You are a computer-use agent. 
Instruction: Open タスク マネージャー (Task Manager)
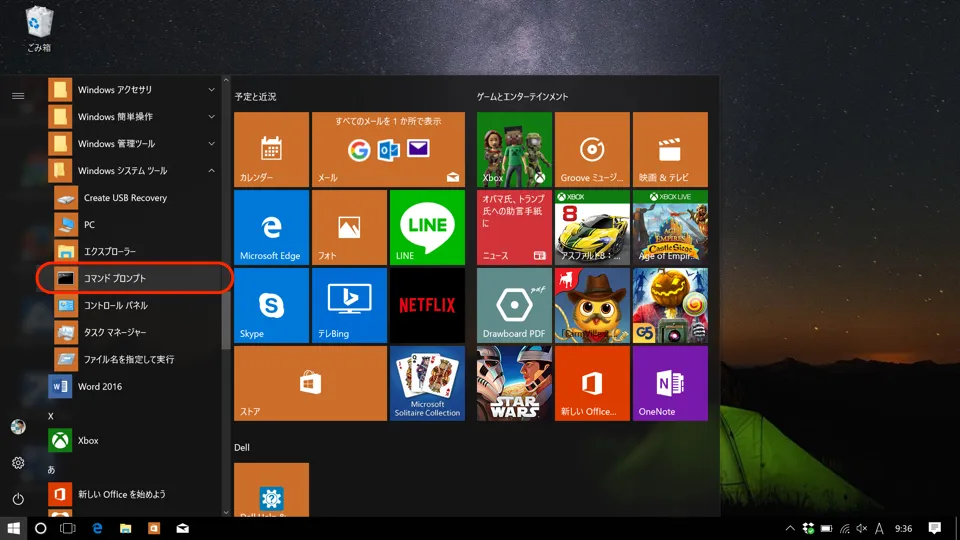[135, 332]
